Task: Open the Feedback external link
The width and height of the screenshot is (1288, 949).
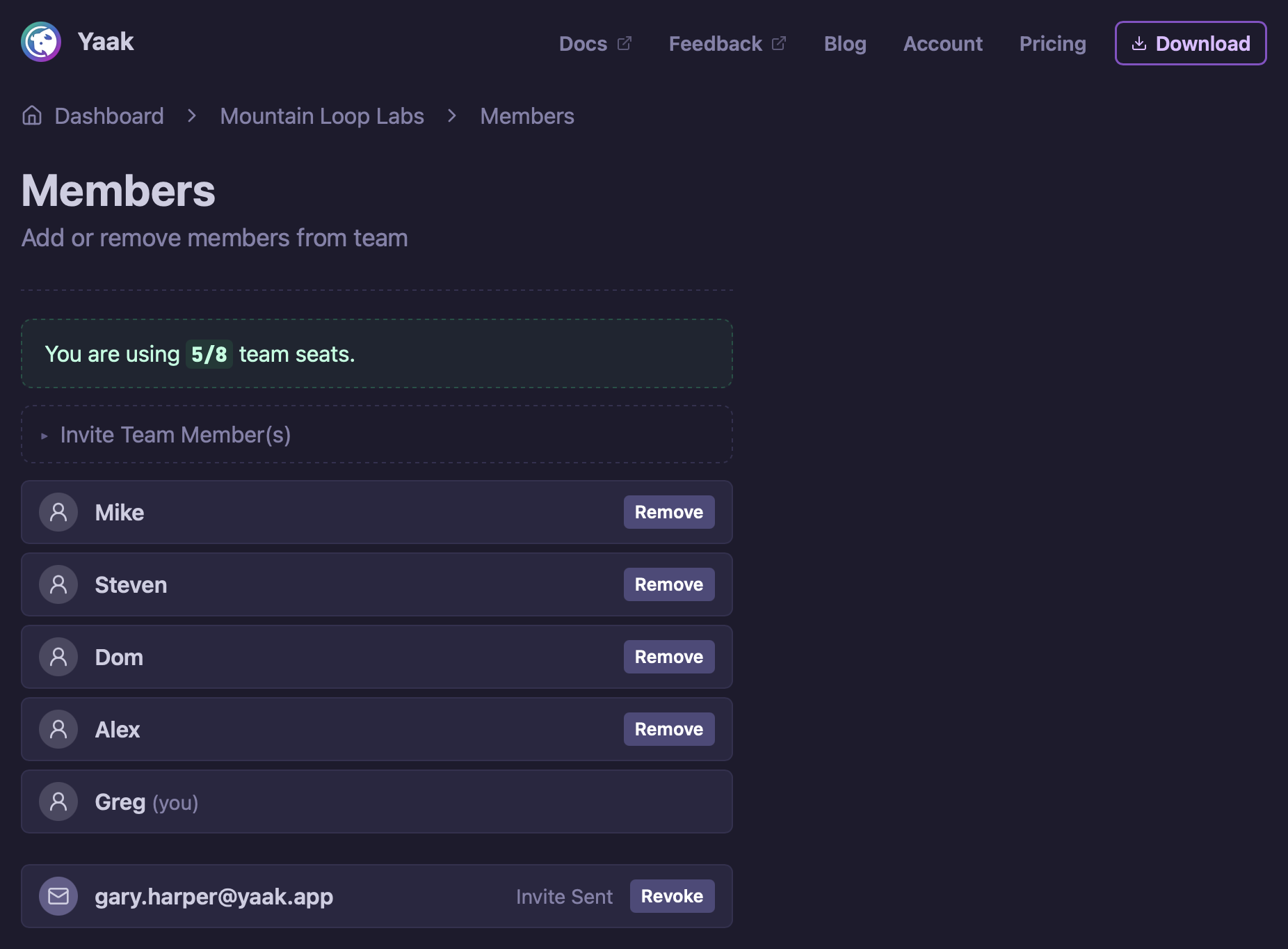Action: click(x=727, y=44)
